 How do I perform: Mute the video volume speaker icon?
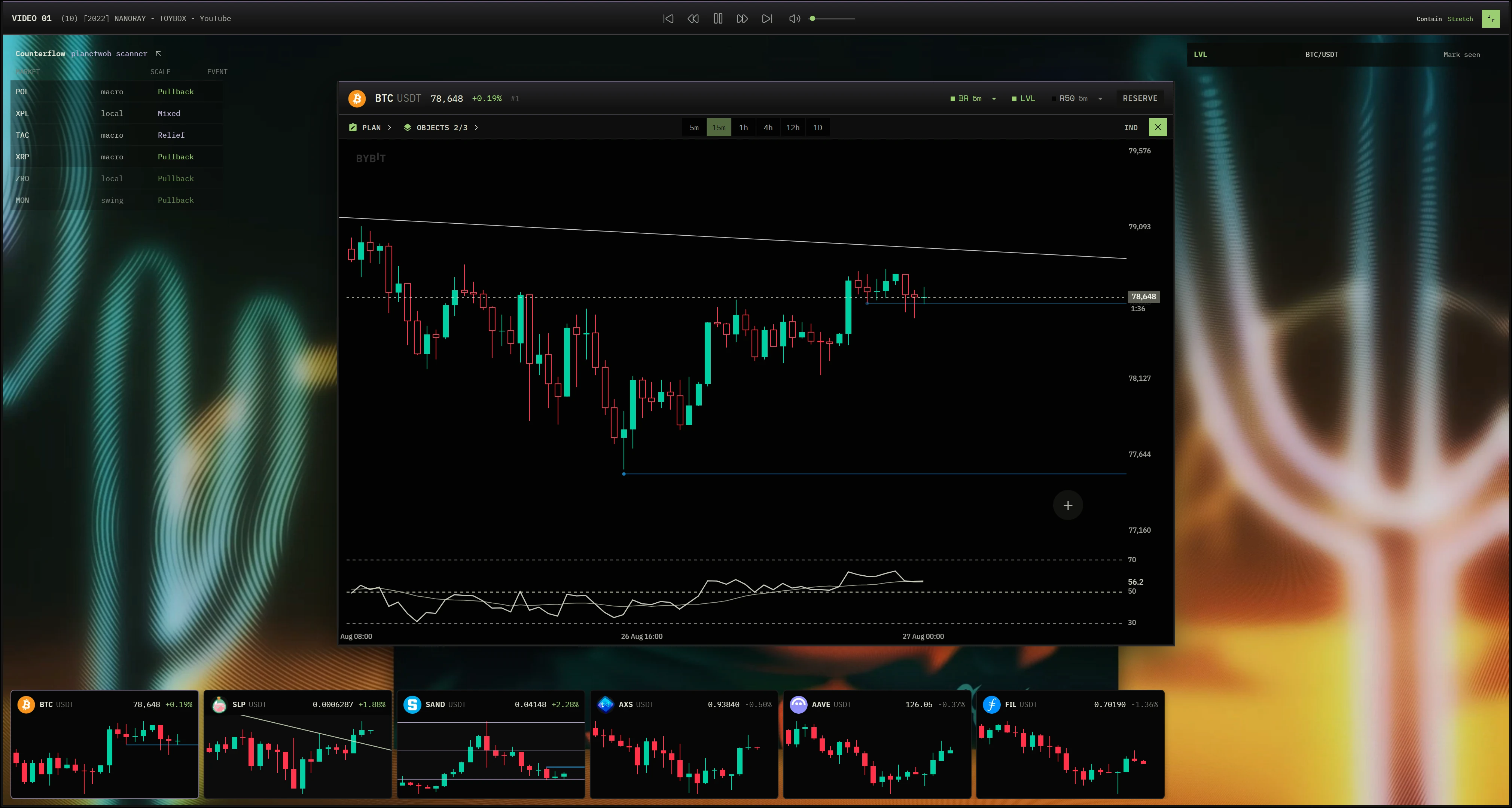(795, 19)
